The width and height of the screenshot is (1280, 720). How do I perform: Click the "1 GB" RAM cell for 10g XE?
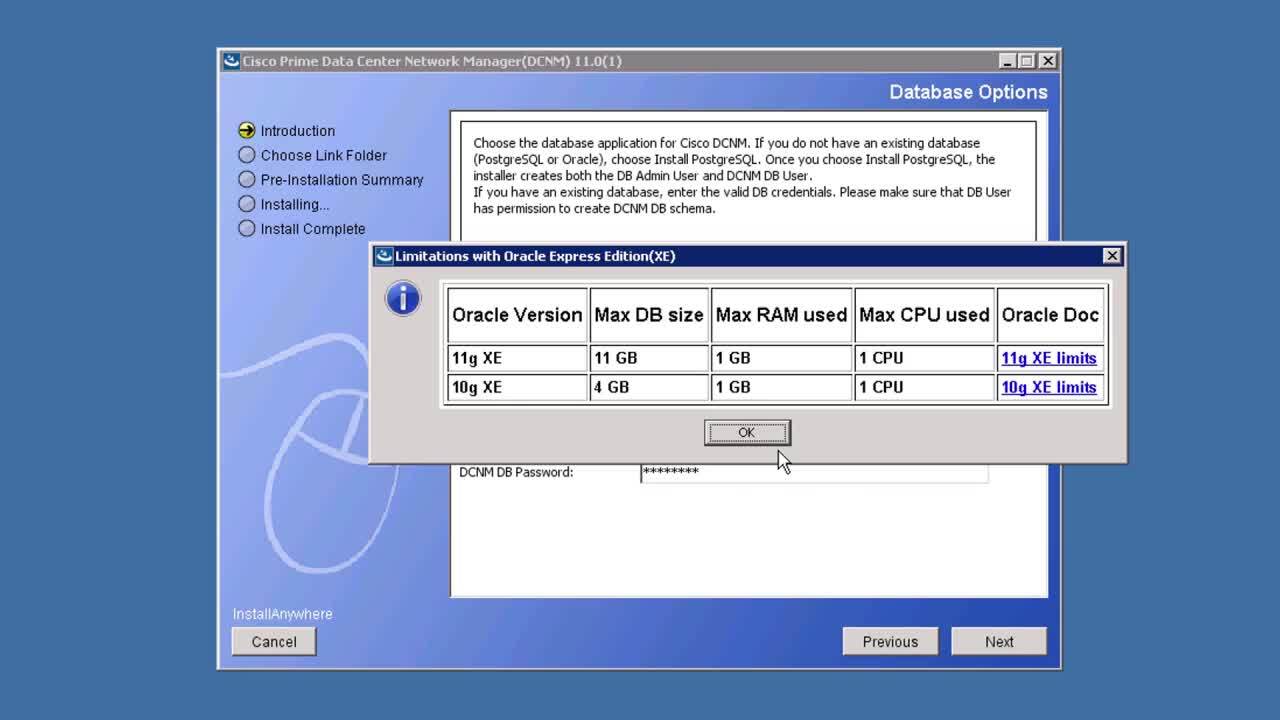(781, 387)
